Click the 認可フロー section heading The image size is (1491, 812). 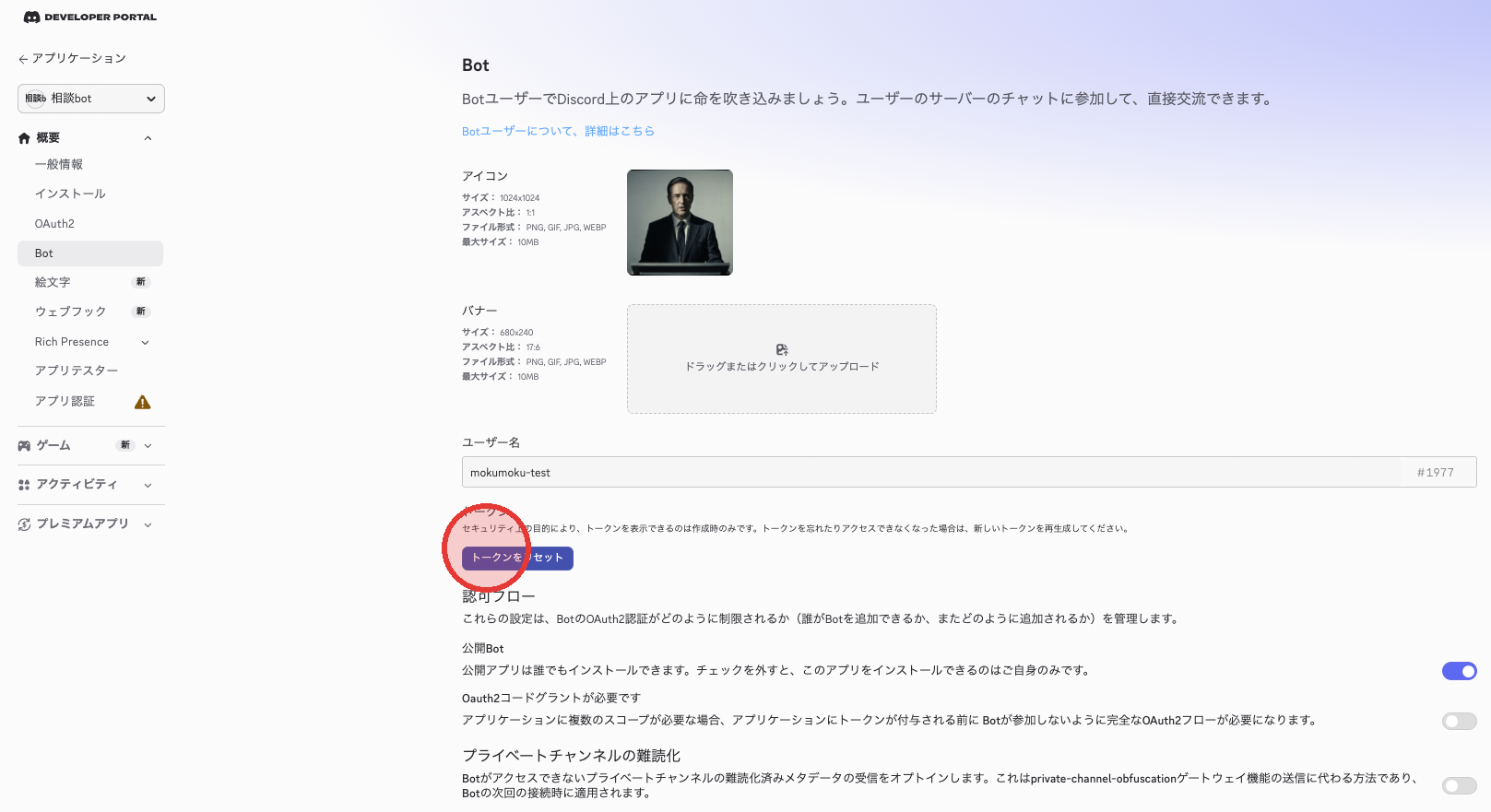pos(499,596)
